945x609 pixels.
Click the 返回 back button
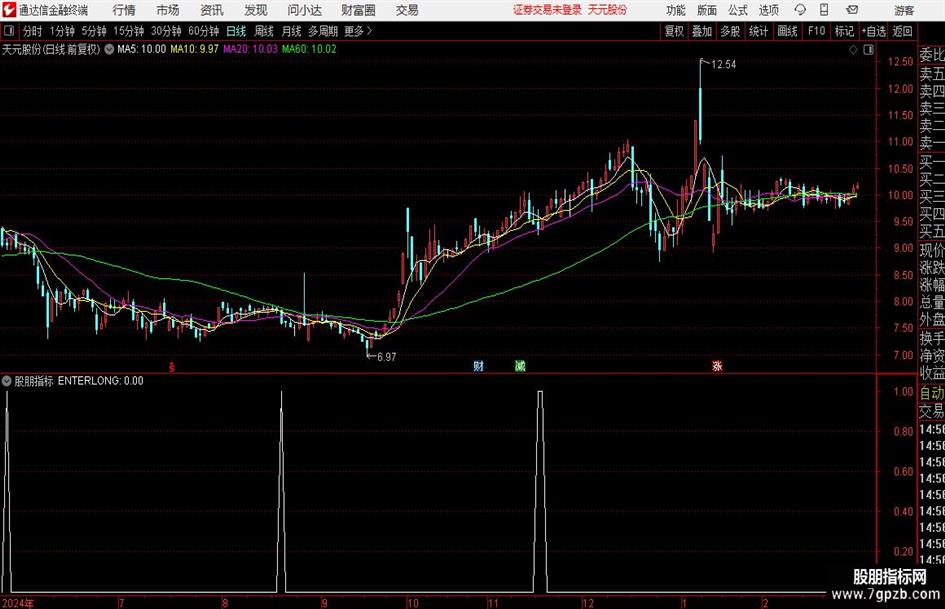902,31
